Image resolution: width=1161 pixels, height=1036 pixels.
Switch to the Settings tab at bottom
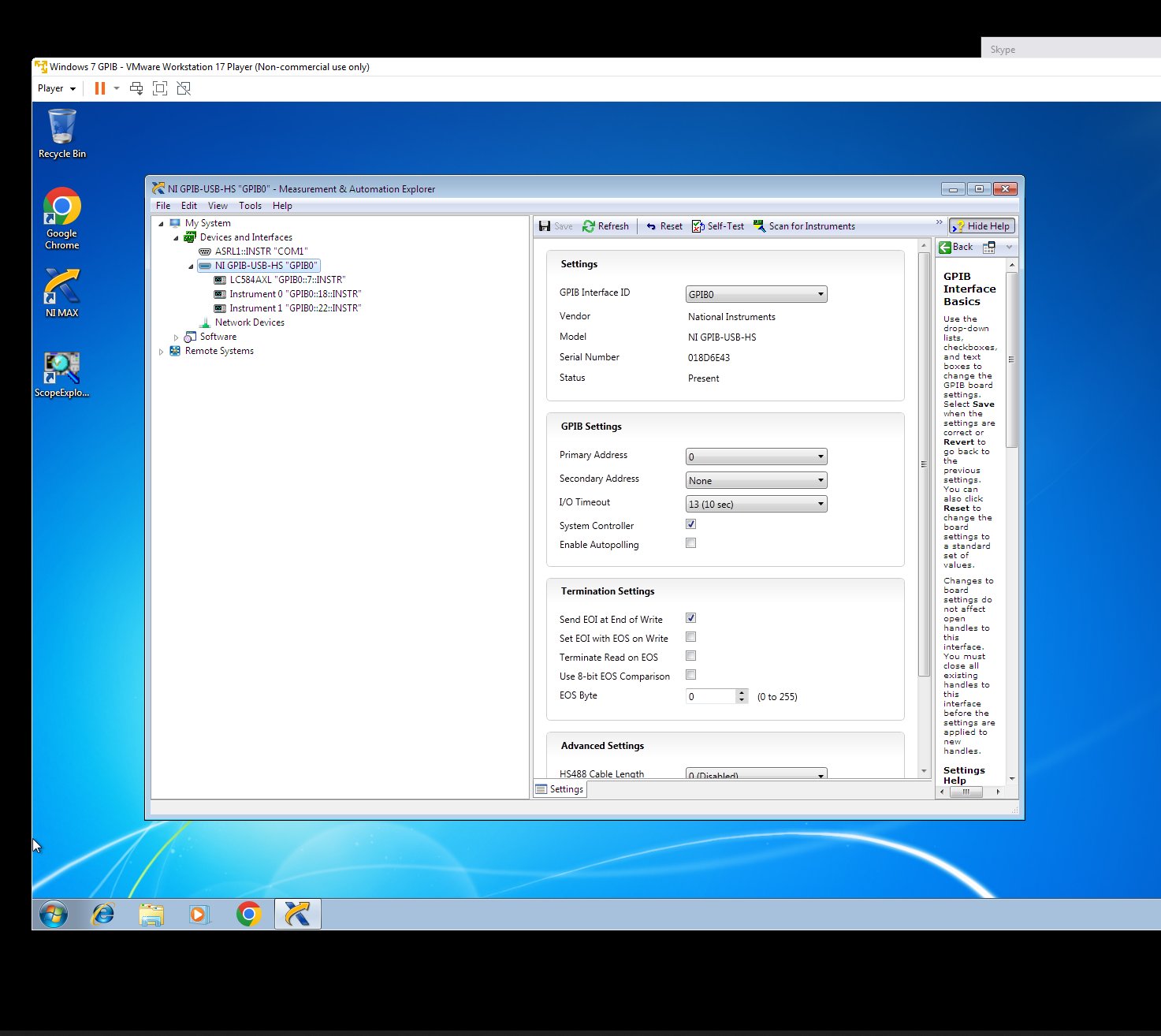(560, 789)
